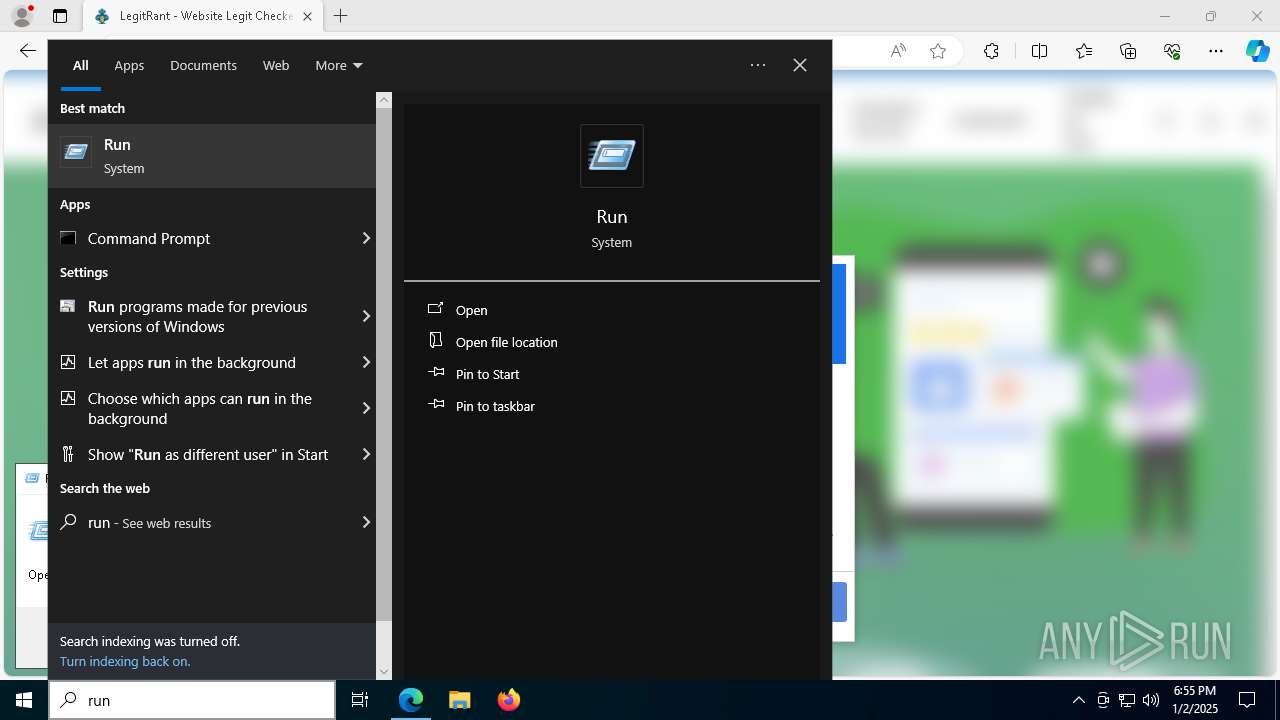Open Edge Favorites list
1280x720 pixels.
(x=1084, y=51)
